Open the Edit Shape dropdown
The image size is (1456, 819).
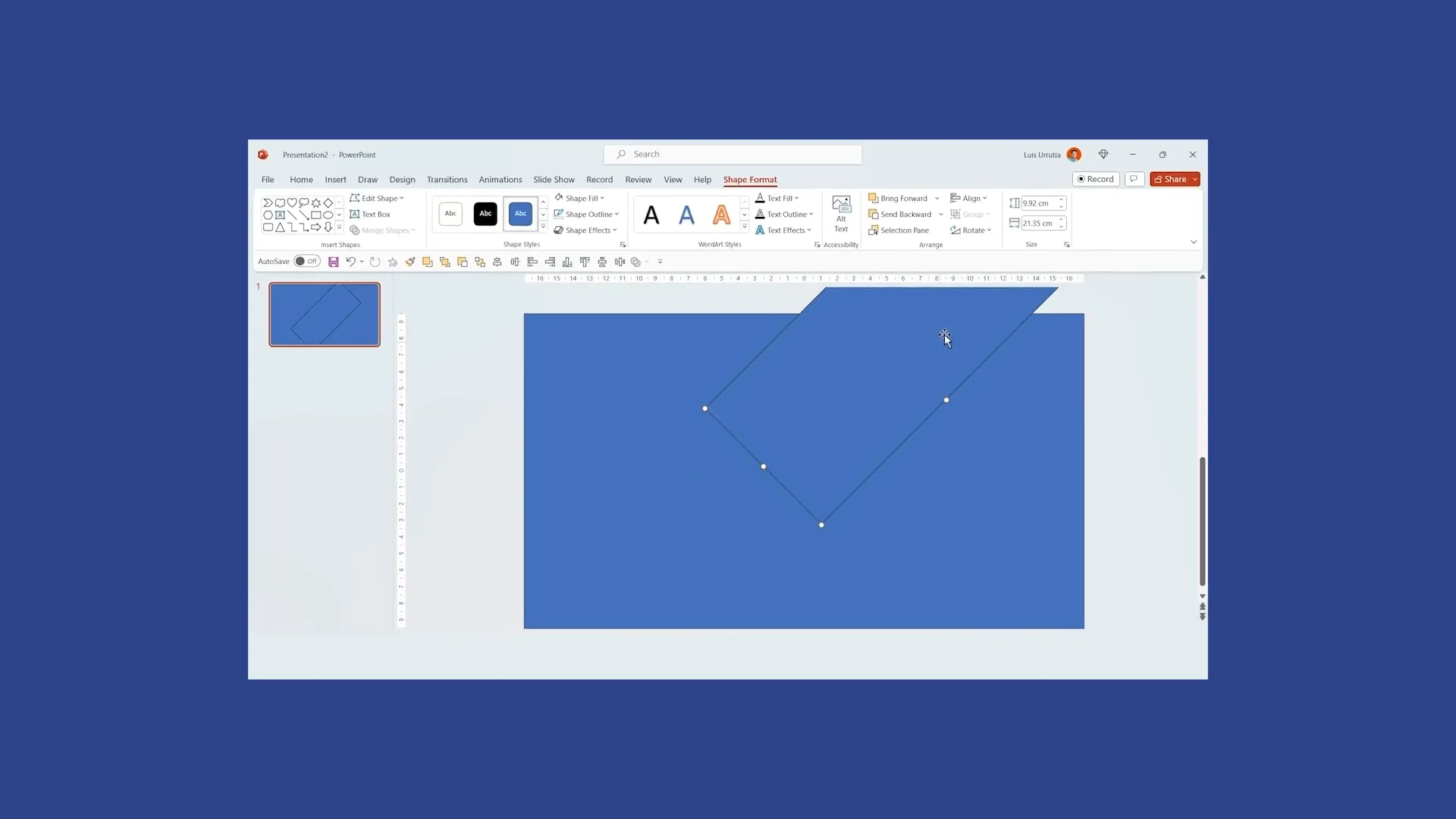[x=377, y=199]
